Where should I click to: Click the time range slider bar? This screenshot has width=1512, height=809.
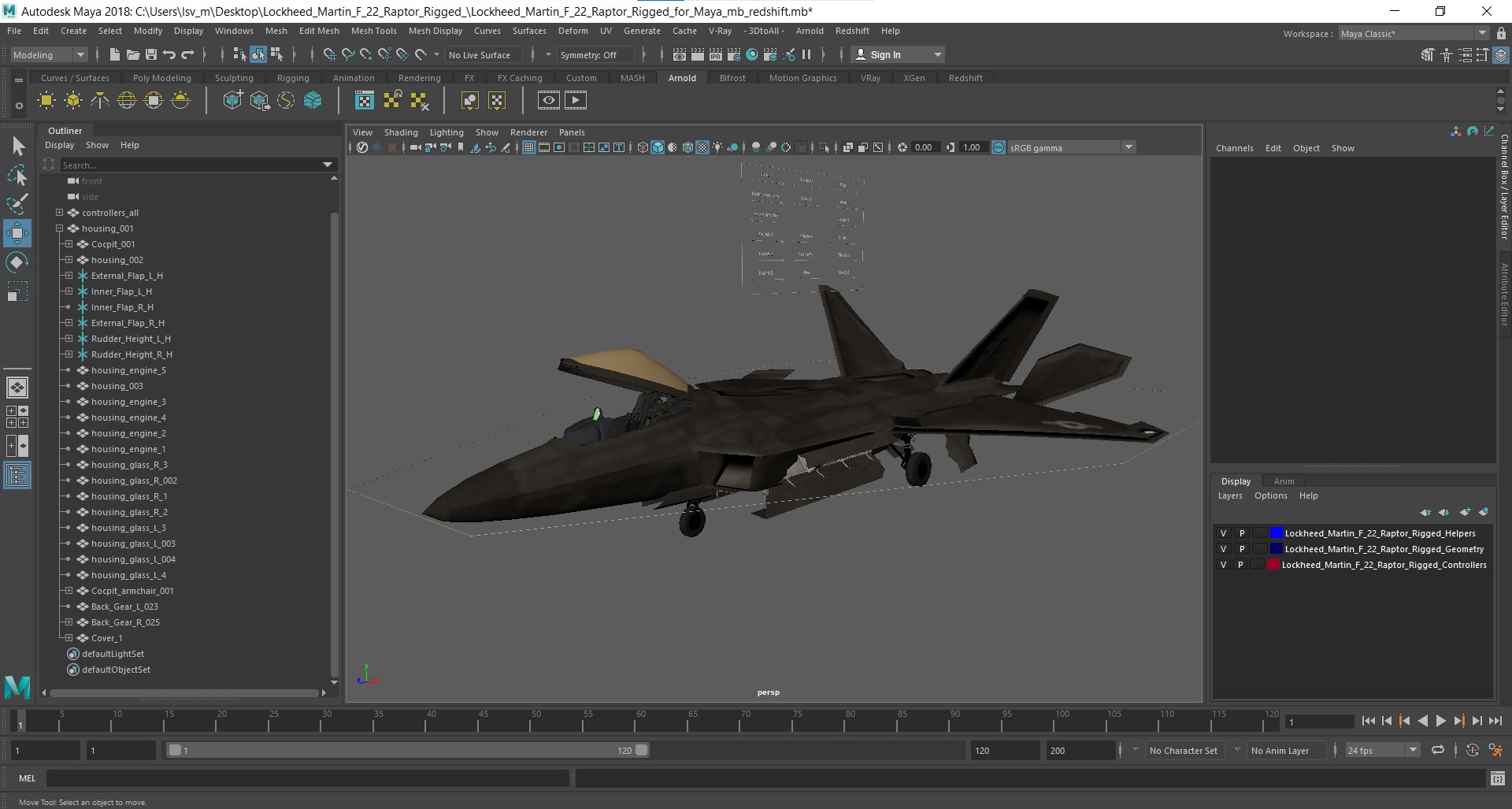tap(408, 751)
